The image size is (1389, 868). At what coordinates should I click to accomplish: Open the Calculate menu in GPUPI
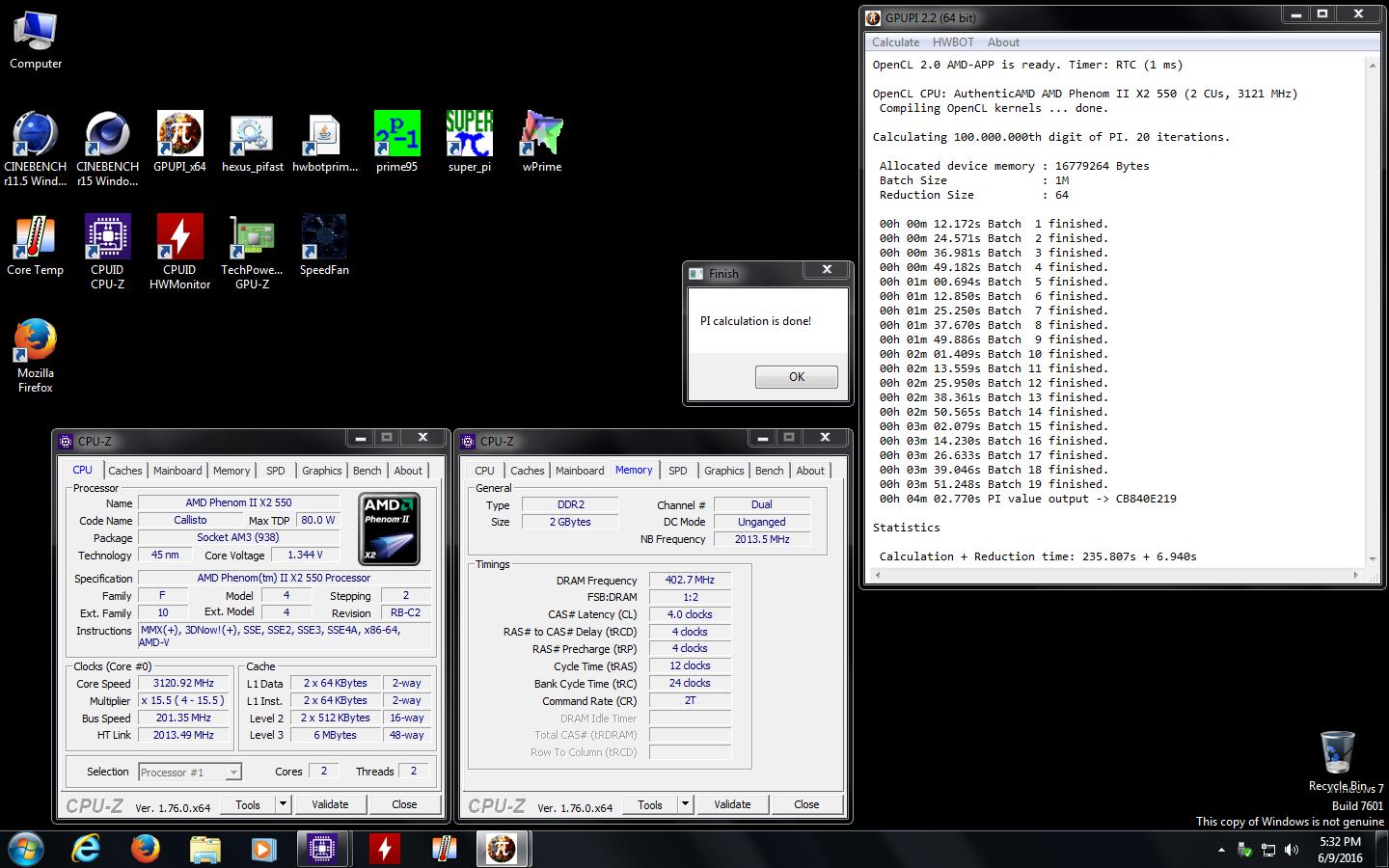coord(895,42)
